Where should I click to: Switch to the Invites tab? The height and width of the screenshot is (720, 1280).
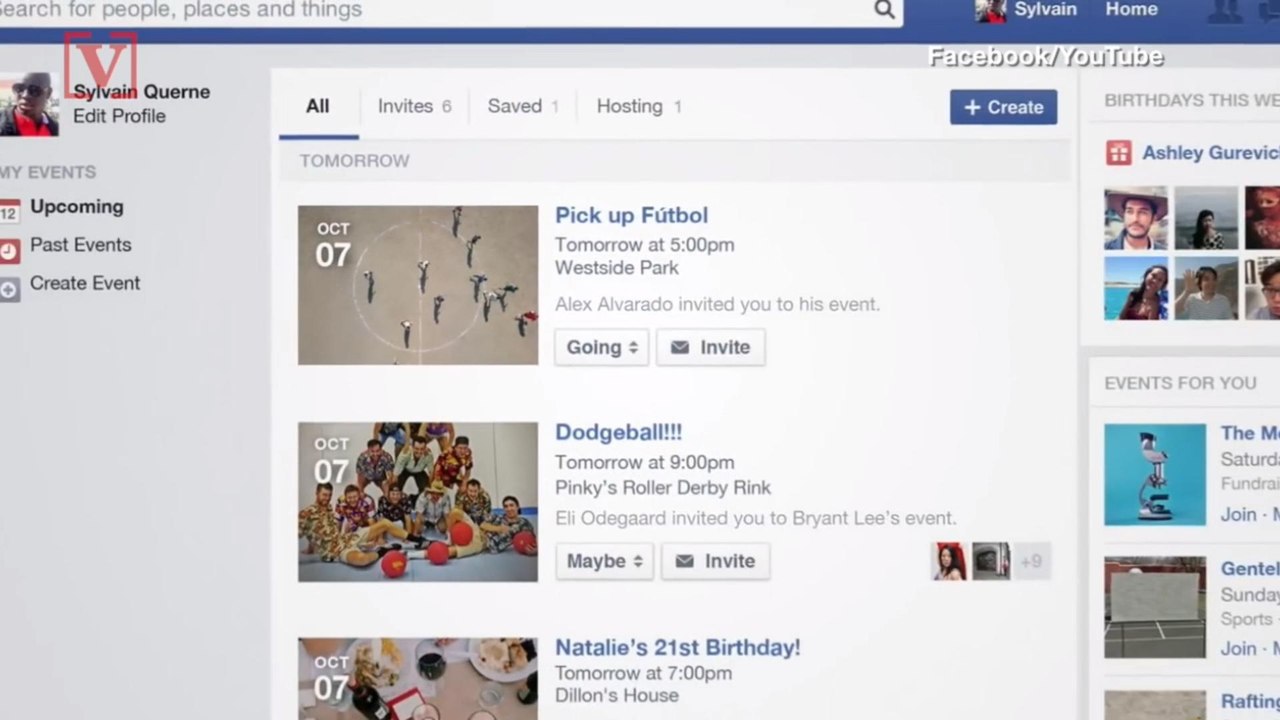click(x=414, y=106)
